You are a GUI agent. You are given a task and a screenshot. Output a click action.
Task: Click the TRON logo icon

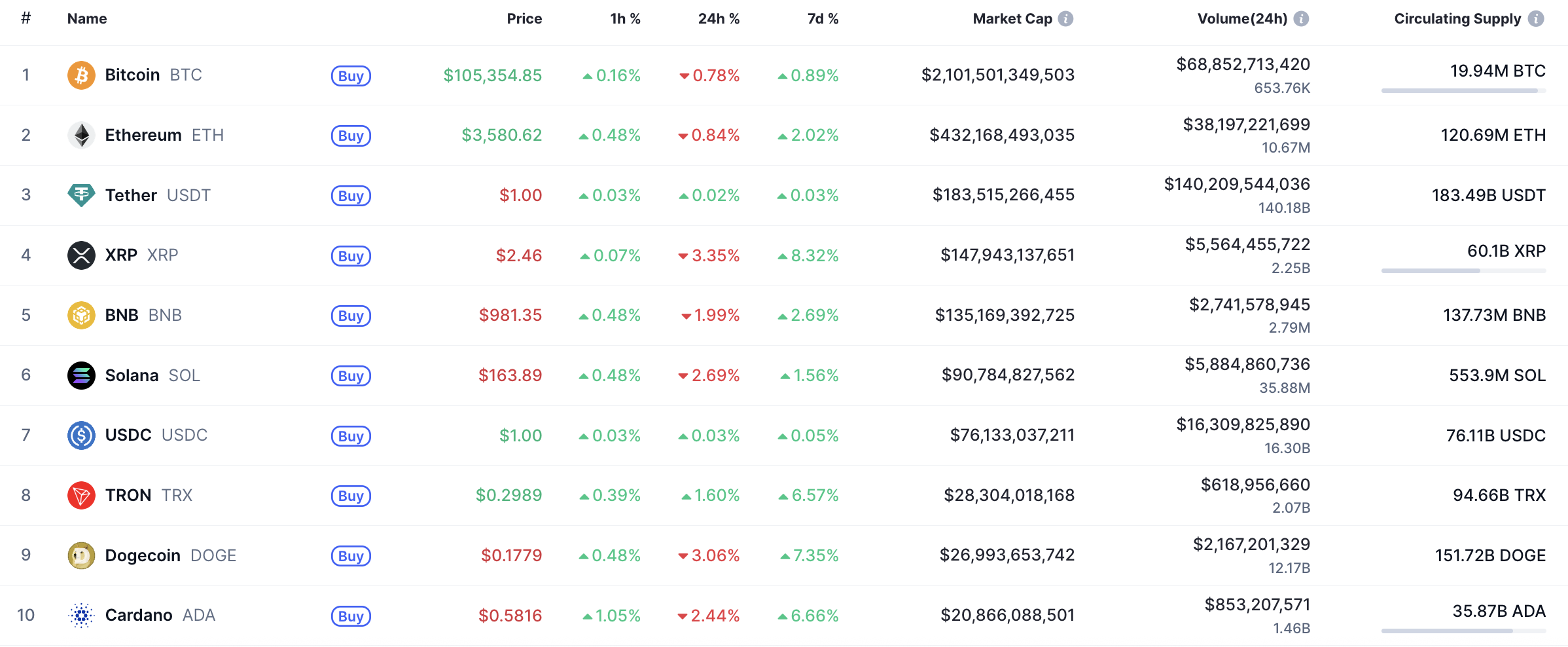[x=81, y=494]
